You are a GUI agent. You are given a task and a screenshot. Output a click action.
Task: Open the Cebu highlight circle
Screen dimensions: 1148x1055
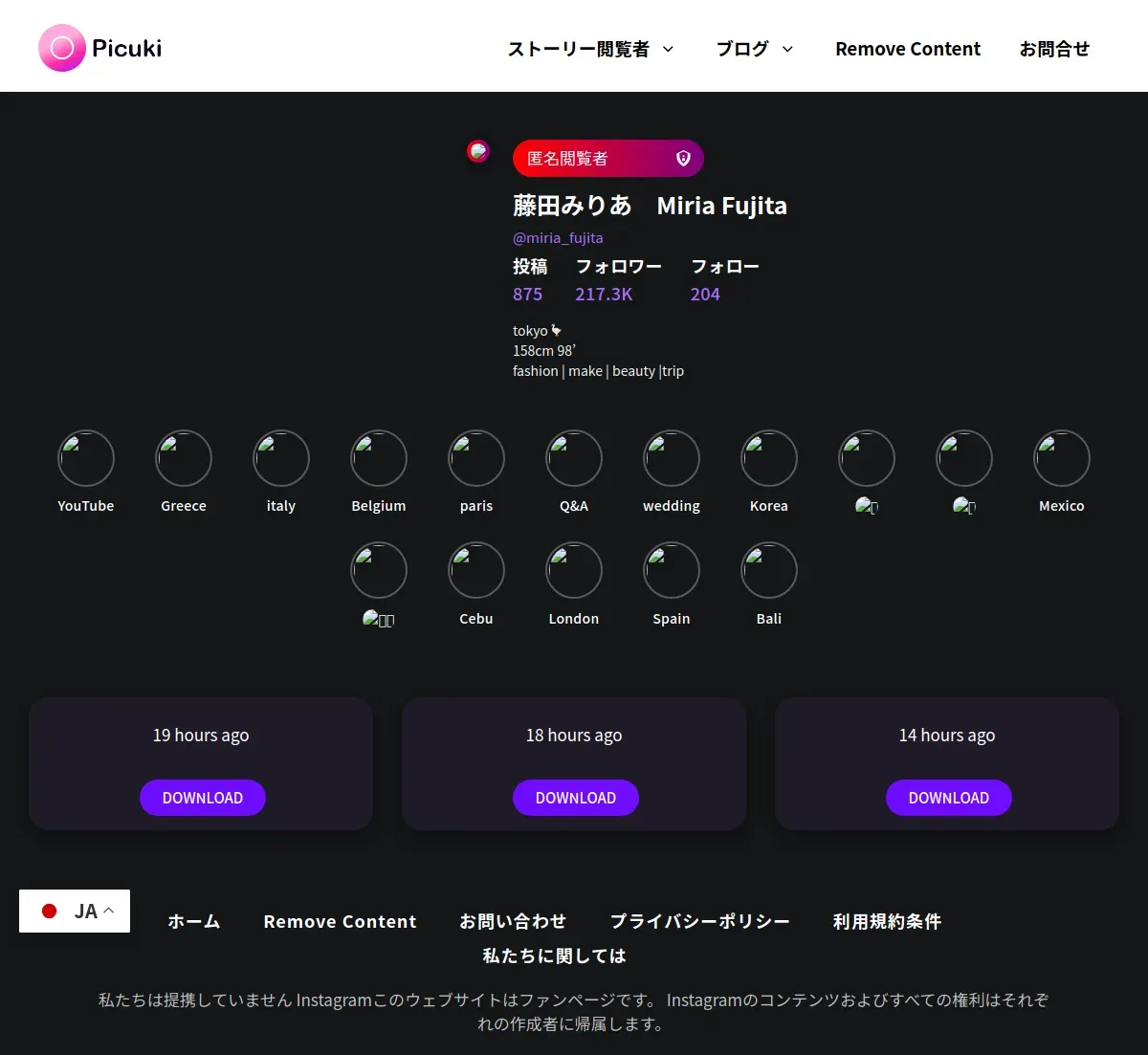pos(476,570)
